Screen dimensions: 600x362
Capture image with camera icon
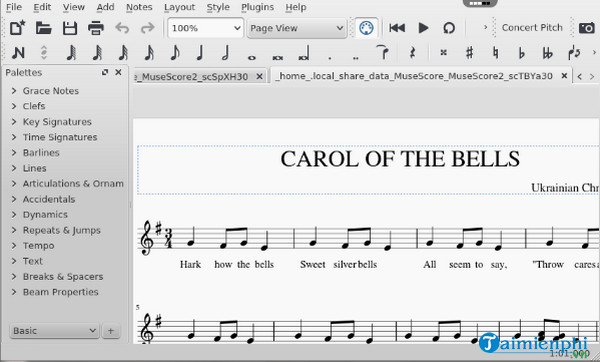tap(586, 28)
